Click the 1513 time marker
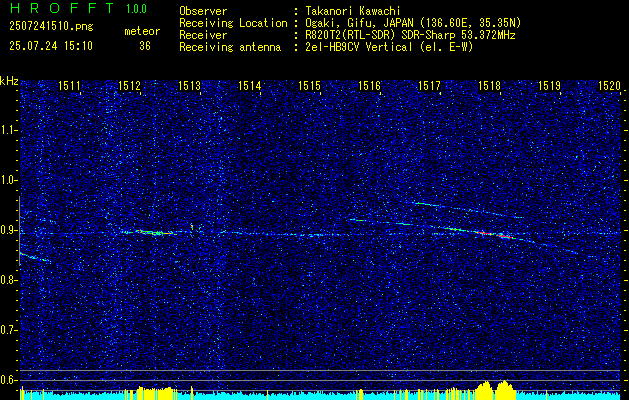Viewport: 629px width, 400px height. click(189, 85)
